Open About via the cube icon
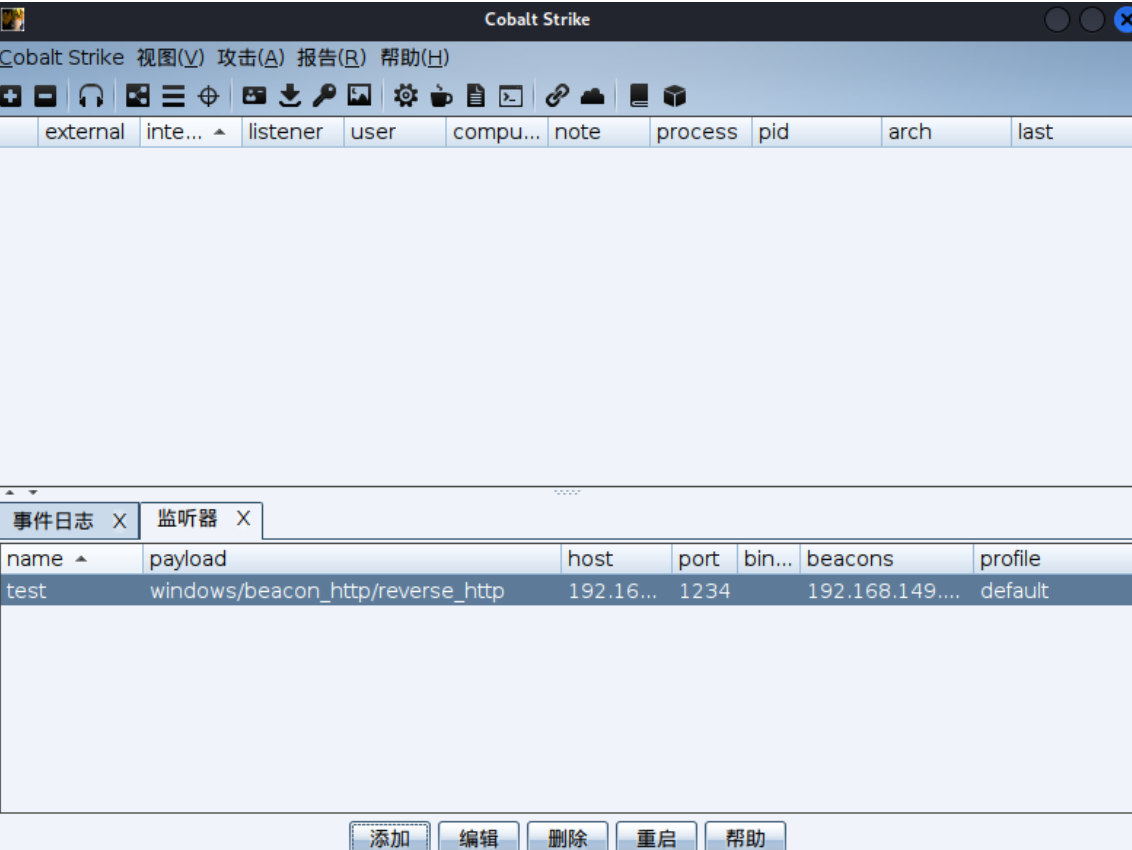Image resolution: width=1132 pixels, height=850 pixels. click(674, 96)
